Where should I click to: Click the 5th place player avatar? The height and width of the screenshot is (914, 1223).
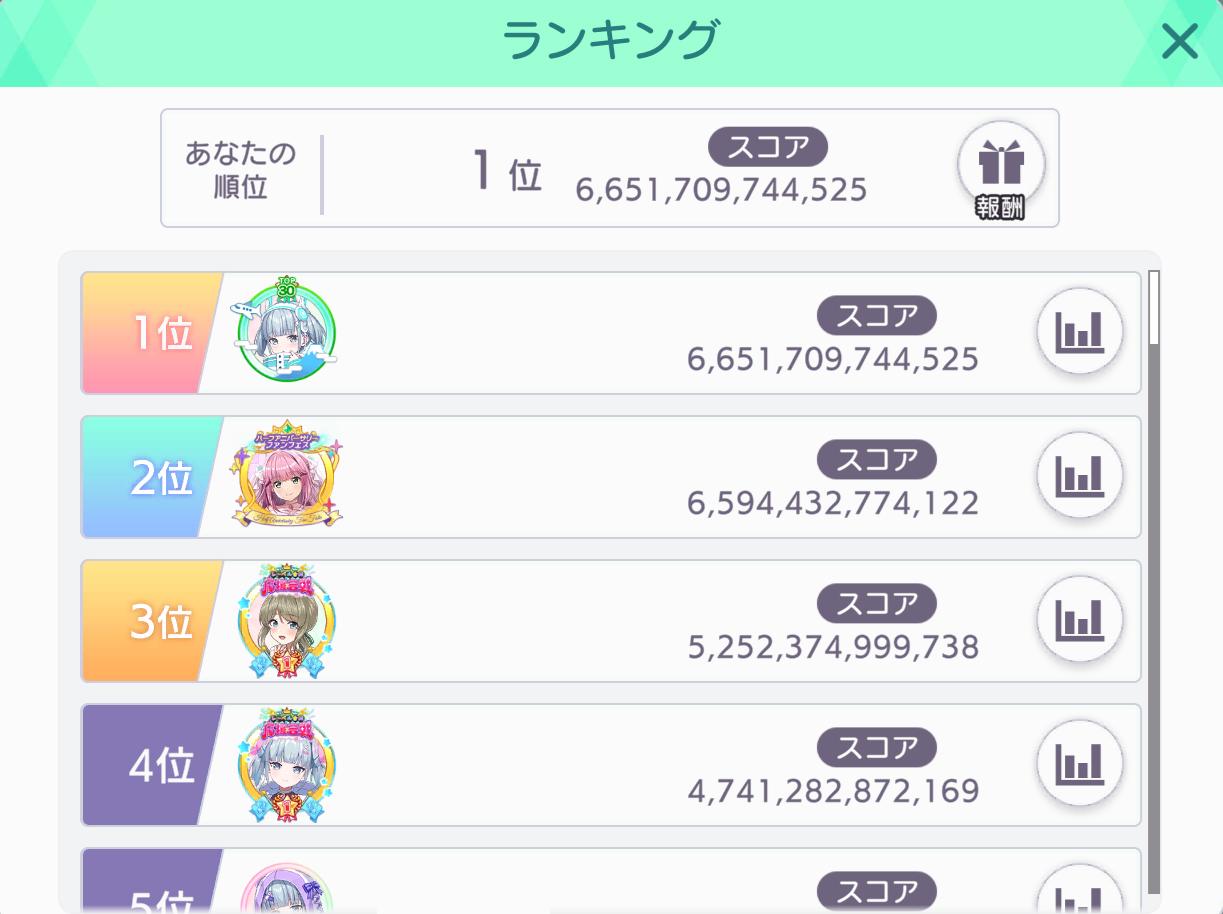(287, 893)
